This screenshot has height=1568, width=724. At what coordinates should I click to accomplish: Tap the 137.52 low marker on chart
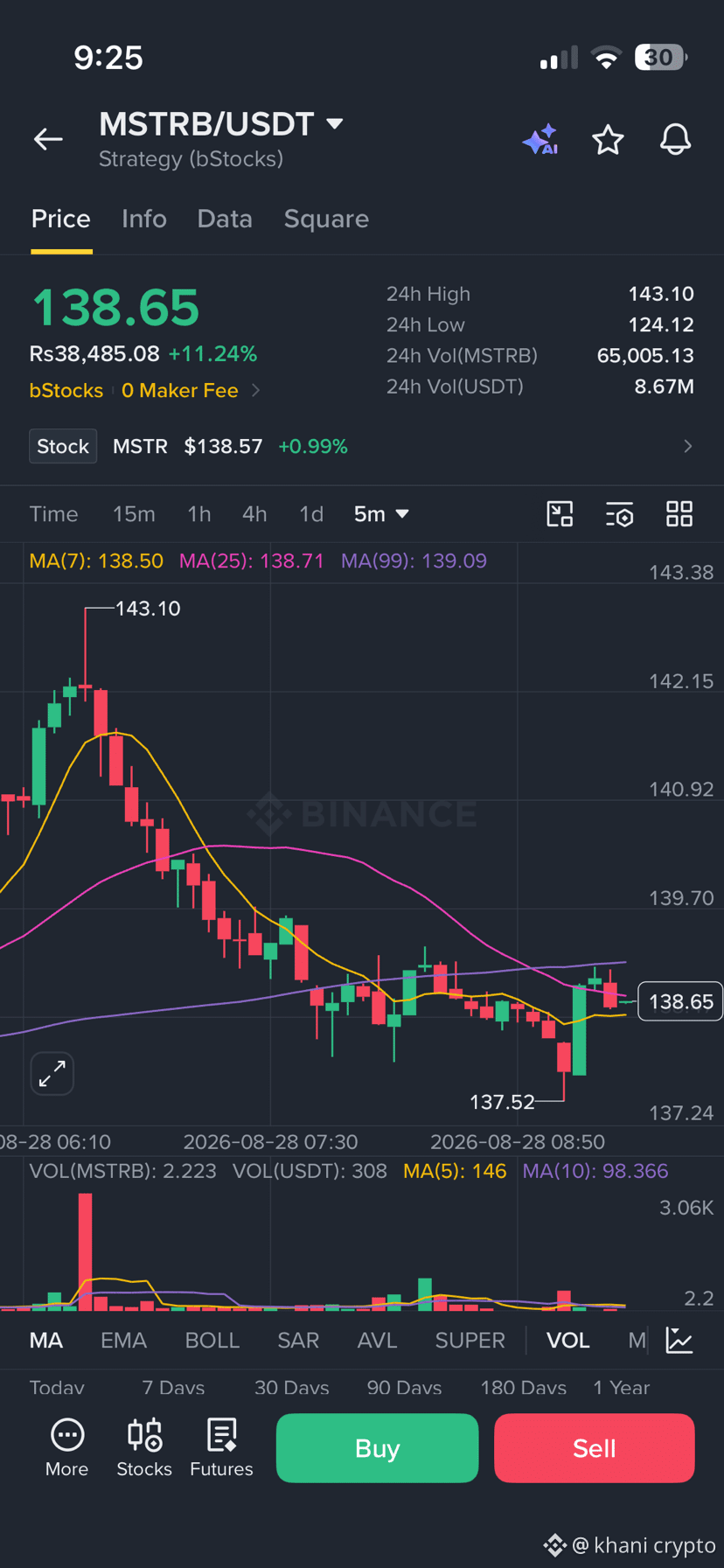click(x=502, y=1102)
